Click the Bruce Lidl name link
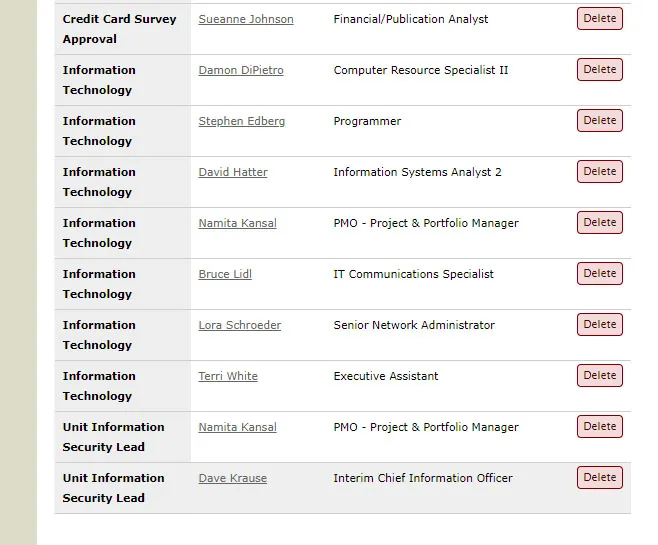The width and height of the screenshot is (658, 545). pyautogui.click(x=225, y=274)
